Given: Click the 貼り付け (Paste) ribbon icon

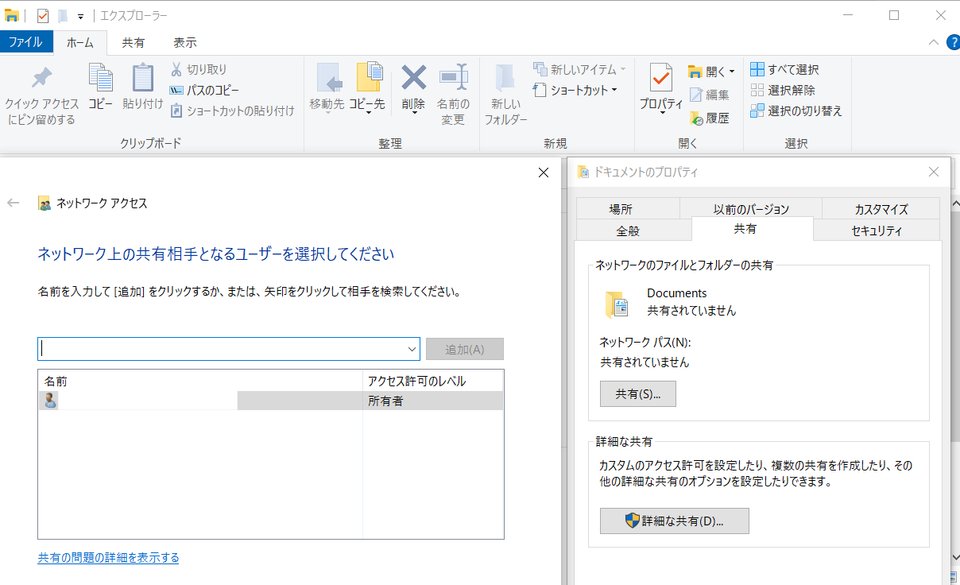Looking at the screenshot, I should click(143, 86).
